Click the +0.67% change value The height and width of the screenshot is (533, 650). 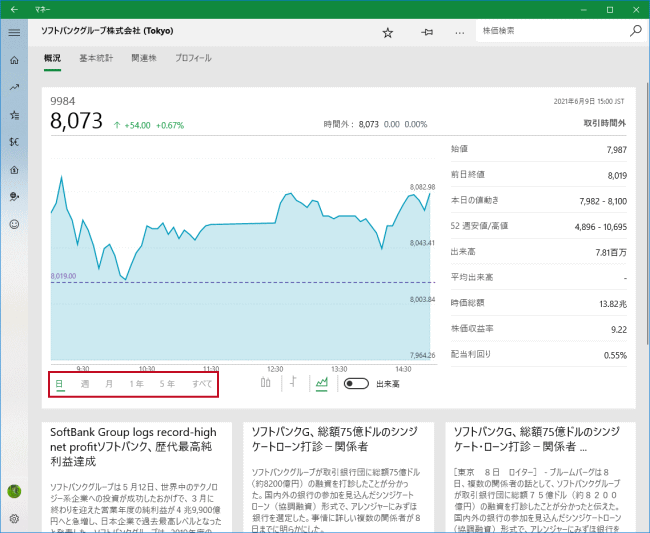coord(170,125)
